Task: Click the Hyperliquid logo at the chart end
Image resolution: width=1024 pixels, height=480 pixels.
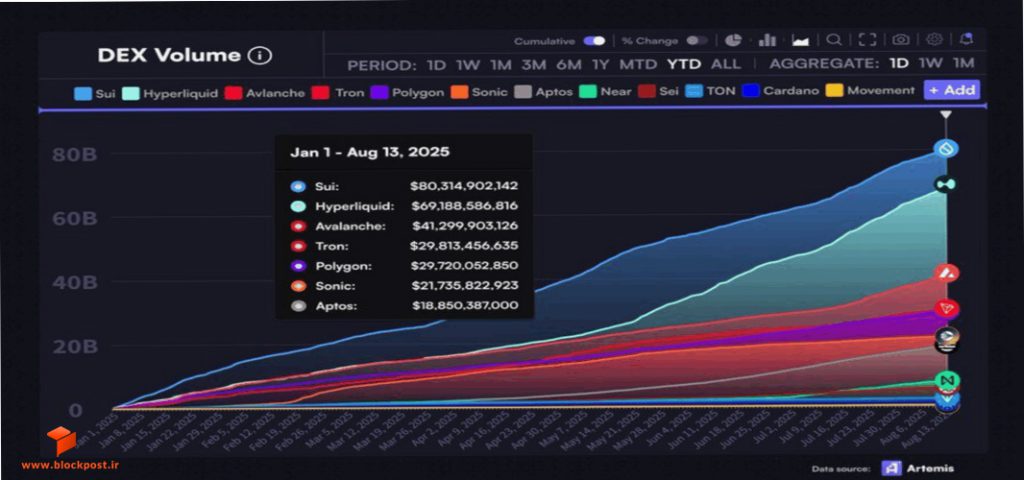Action: pyautogui.click(x=946, y=184)
